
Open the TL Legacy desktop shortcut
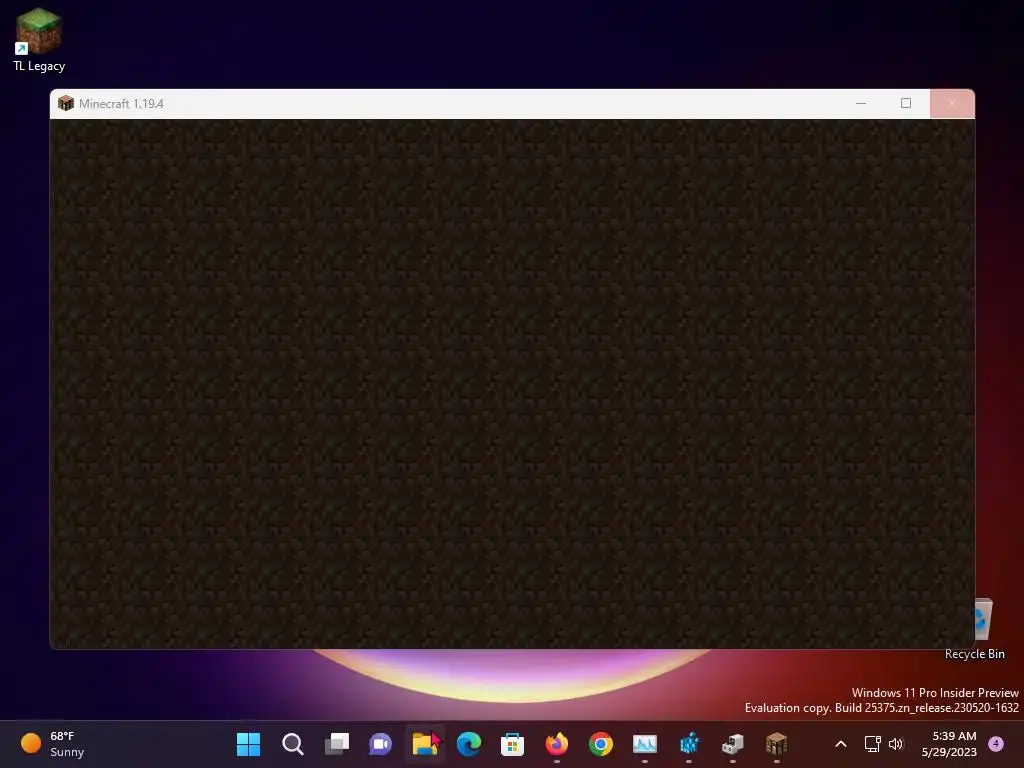[x=39, y=40]
